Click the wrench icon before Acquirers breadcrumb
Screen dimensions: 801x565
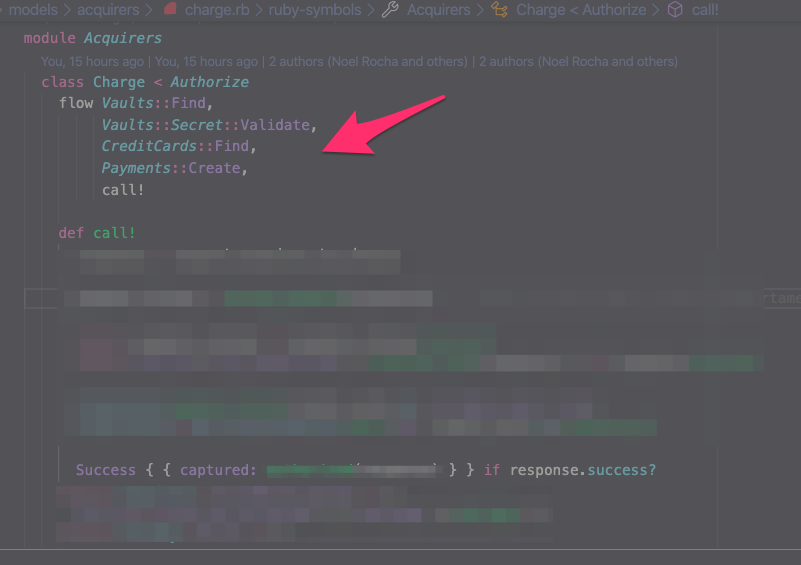[x=390, y=9]
